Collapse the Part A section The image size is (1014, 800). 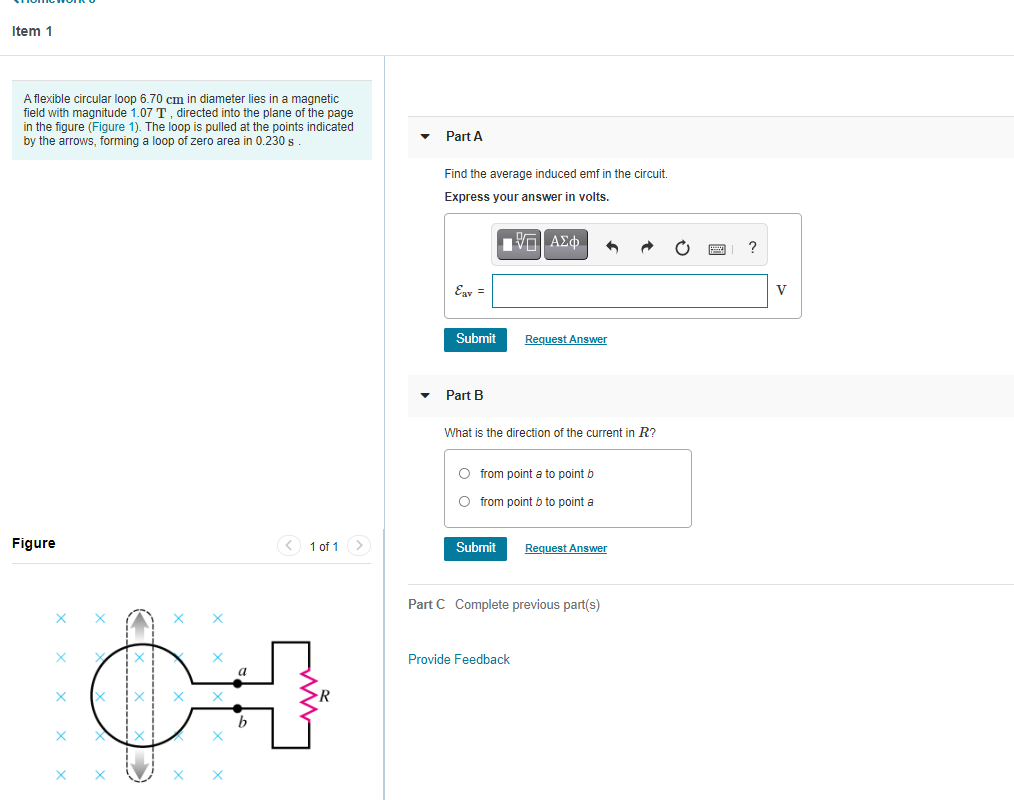425,136
